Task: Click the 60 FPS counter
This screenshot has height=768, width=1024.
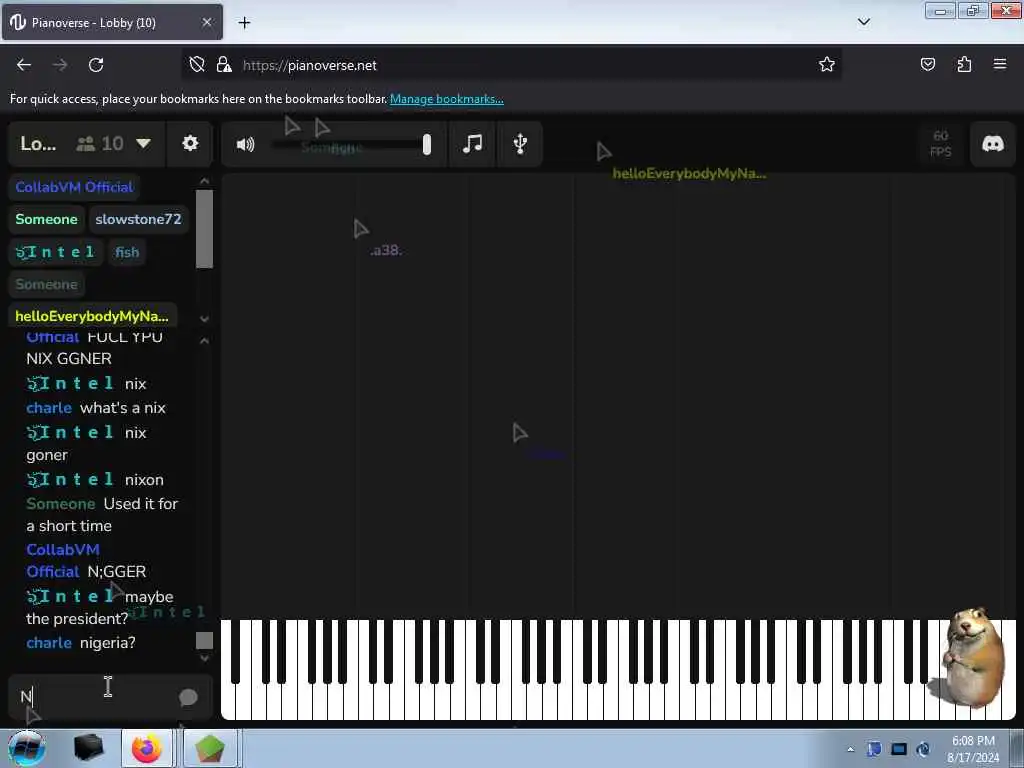Action: (x=940, y=143)
